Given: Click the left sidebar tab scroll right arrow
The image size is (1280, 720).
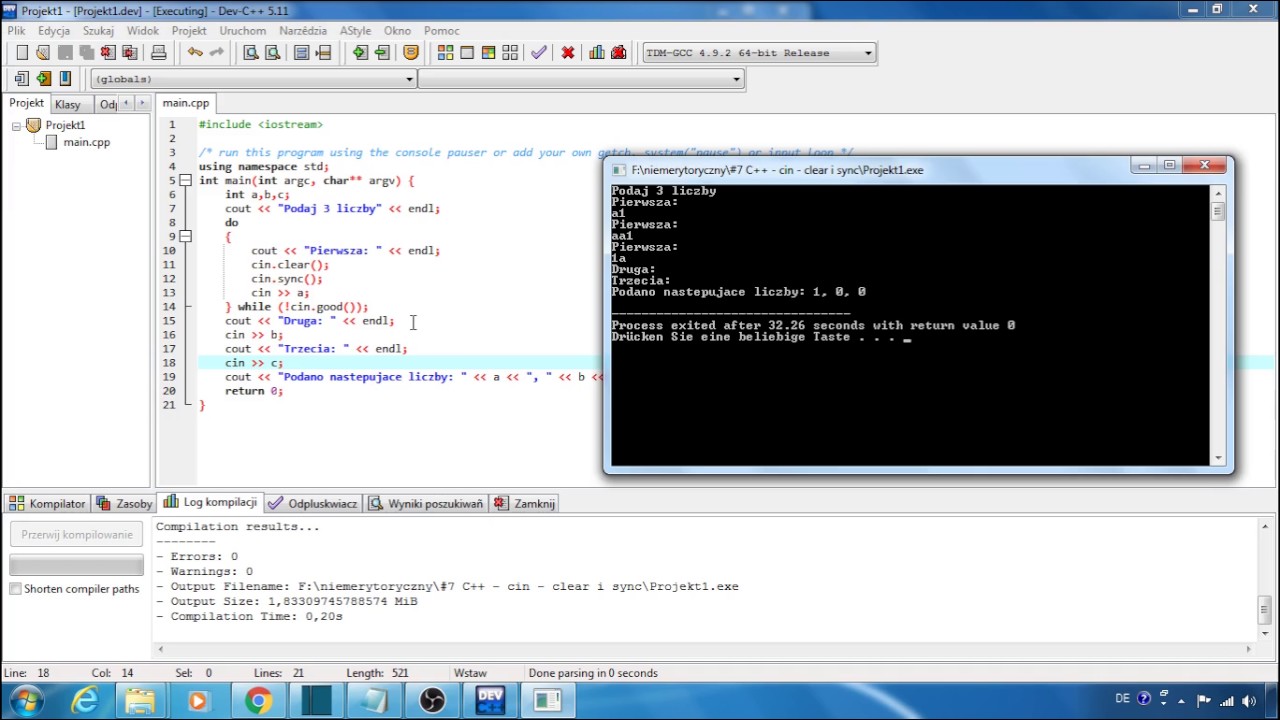Looking at the screenshot, I should click(143, 104).
